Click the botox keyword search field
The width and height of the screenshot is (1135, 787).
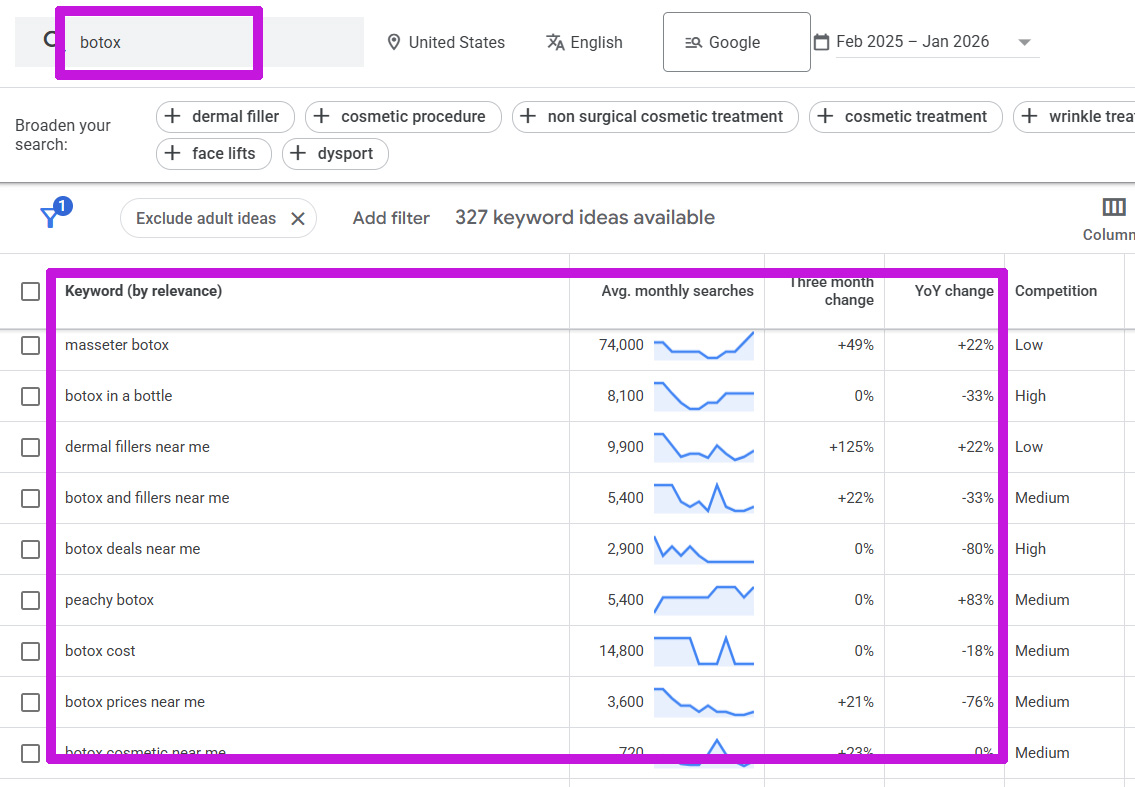[x=160, y=42]
